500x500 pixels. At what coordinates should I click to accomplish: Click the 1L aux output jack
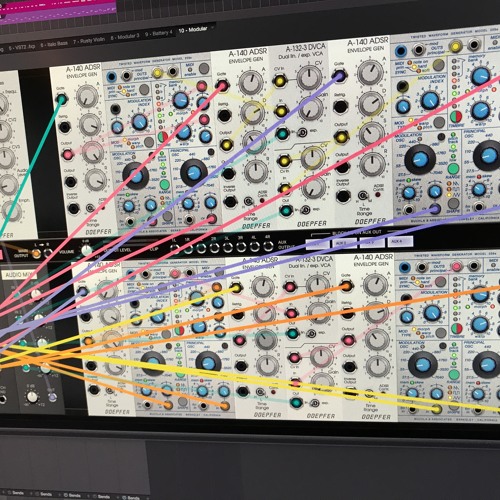174,249
